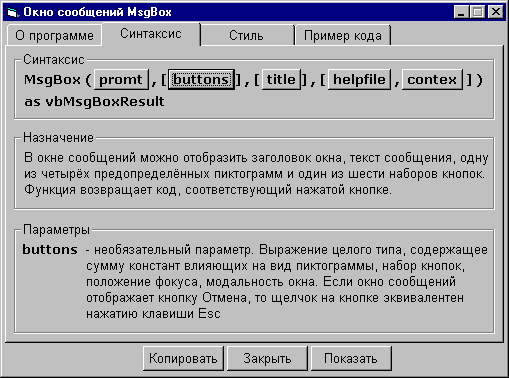Switch to the О программе tab
This screenshot has width=509, height=378.
tap(54, 35)
